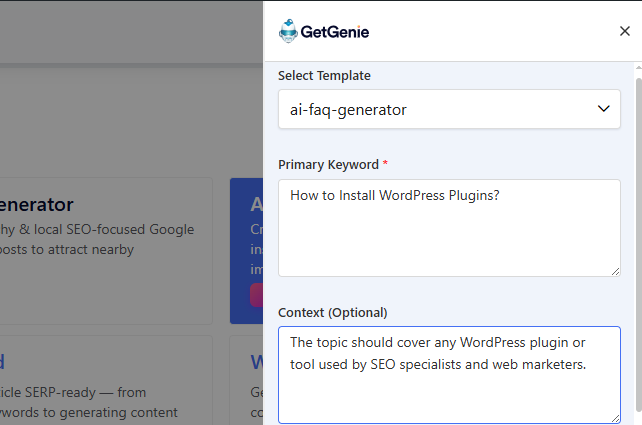The image size is (642, 425).
Task: Click the GetGenie brand name text
Action: pos(335,32)
